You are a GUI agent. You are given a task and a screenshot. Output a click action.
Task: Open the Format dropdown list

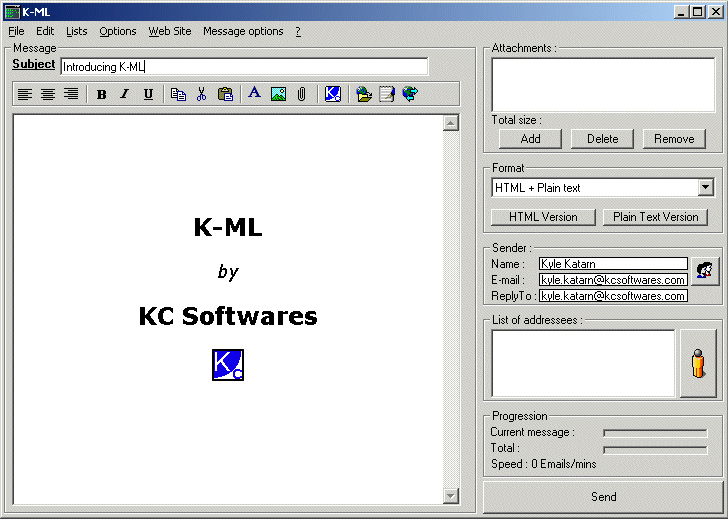[705, 187]
